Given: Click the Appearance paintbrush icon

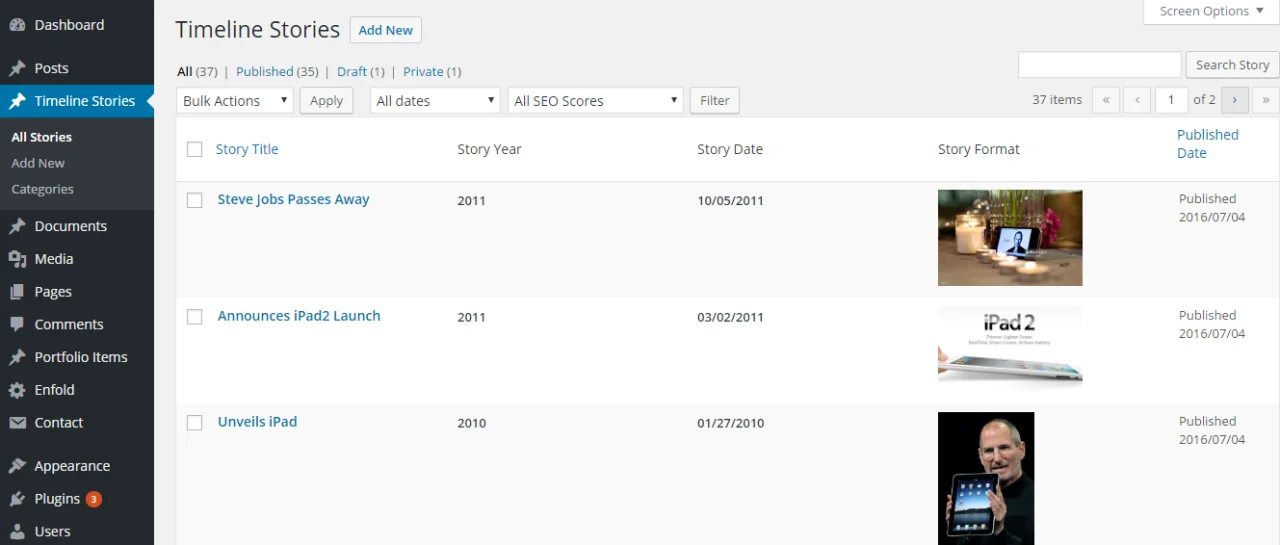Looking at the screenshot, I should point(17,466).
